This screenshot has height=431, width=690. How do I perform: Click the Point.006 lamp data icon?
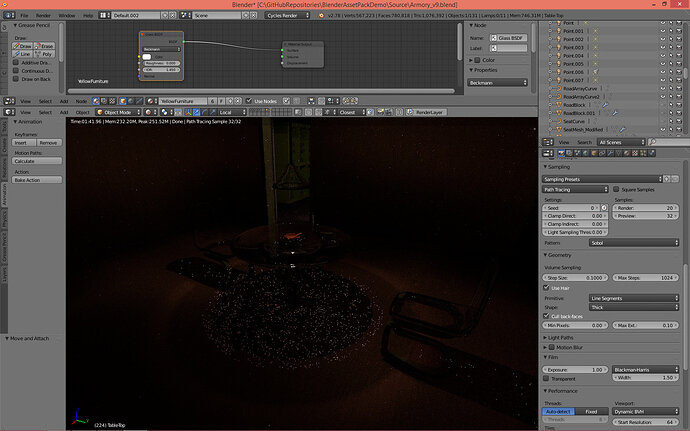595,72
